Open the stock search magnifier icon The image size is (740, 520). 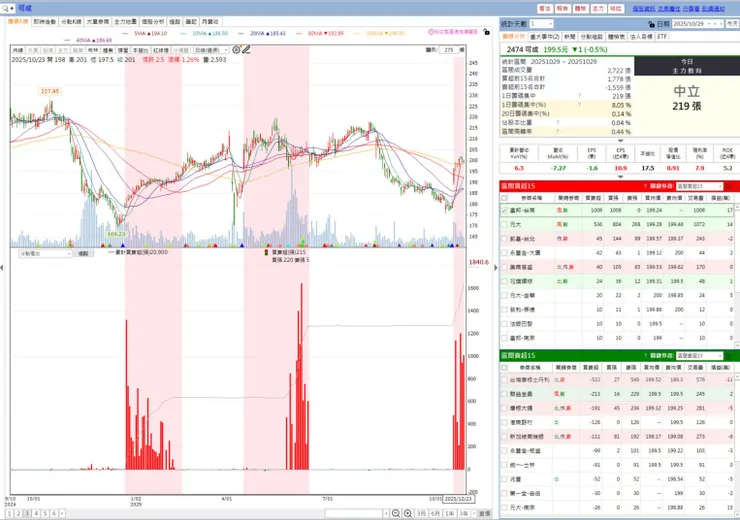tap(6, 8)
